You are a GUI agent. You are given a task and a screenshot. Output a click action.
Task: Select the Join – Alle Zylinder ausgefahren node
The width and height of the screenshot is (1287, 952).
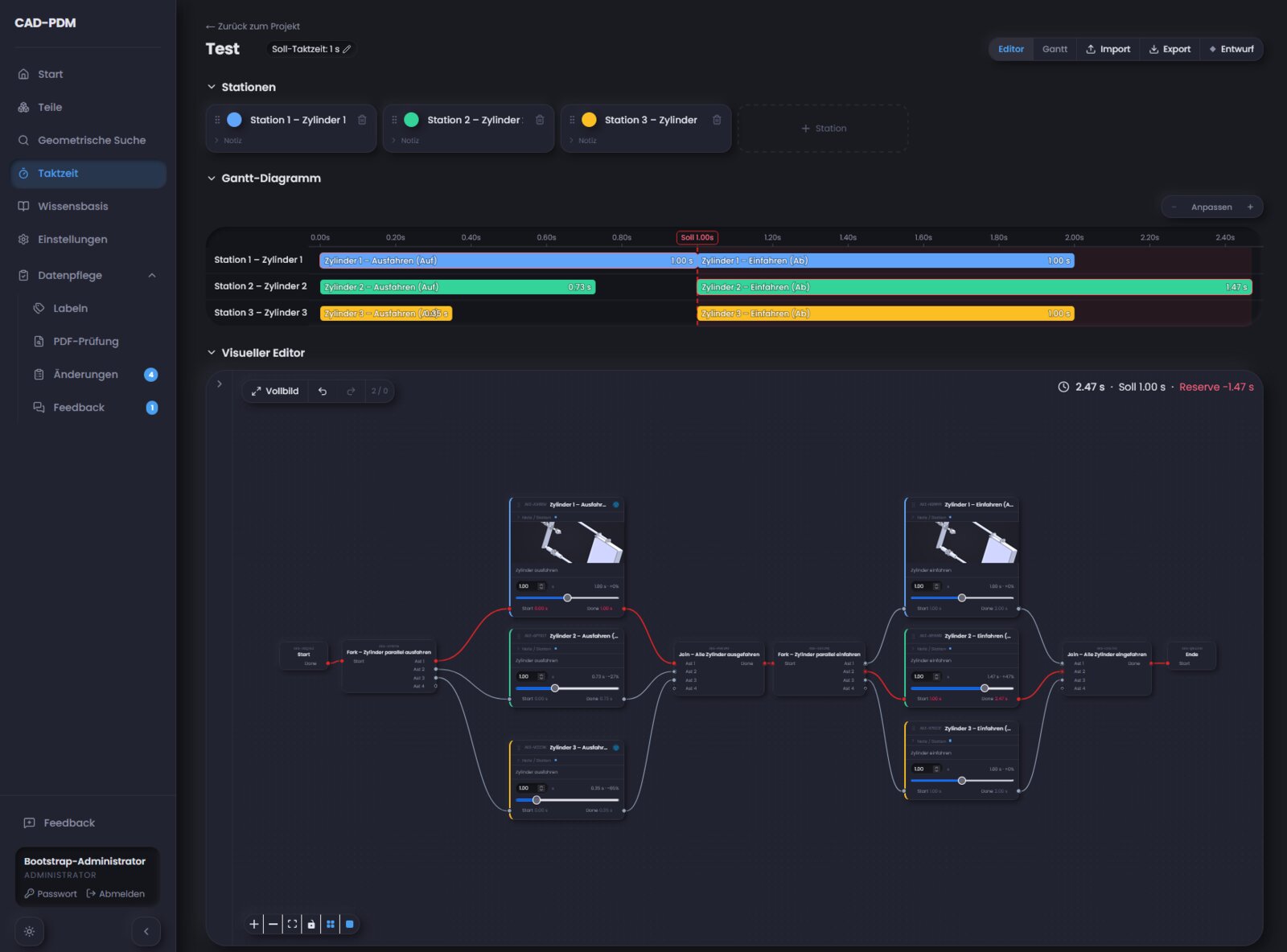[719, 668]
